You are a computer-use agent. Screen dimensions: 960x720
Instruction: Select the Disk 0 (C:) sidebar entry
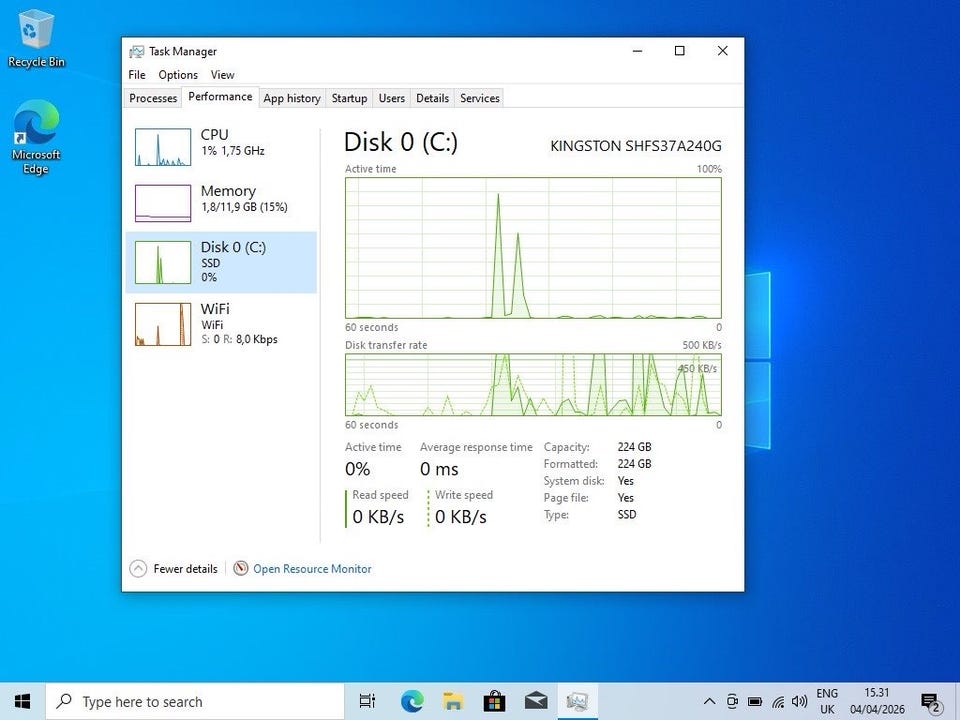click(221, 262)
